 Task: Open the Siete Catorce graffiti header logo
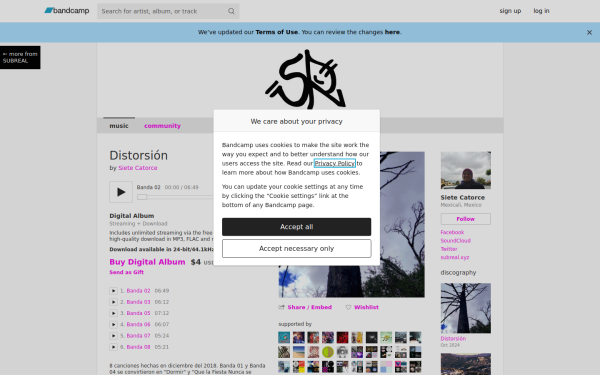(305, 79)
